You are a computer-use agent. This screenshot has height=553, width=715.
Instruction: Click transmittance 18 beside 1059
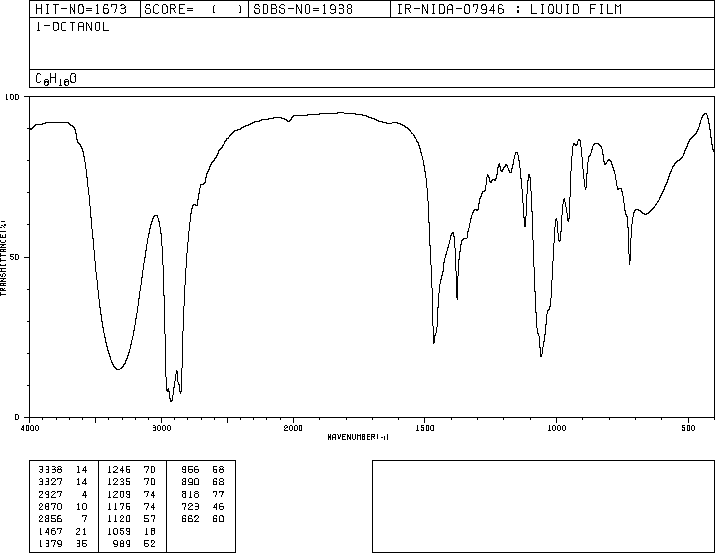coord(150,532)
